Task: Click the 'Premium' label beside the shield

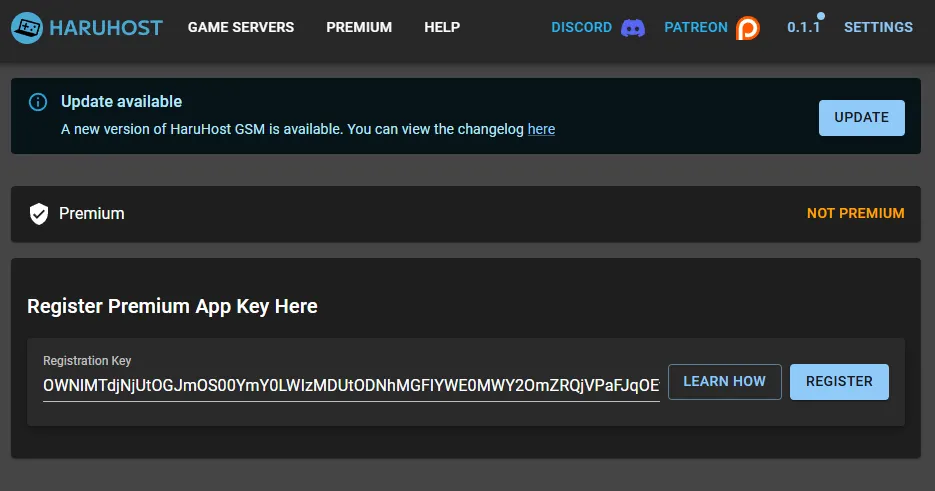Action: [92, 214]
